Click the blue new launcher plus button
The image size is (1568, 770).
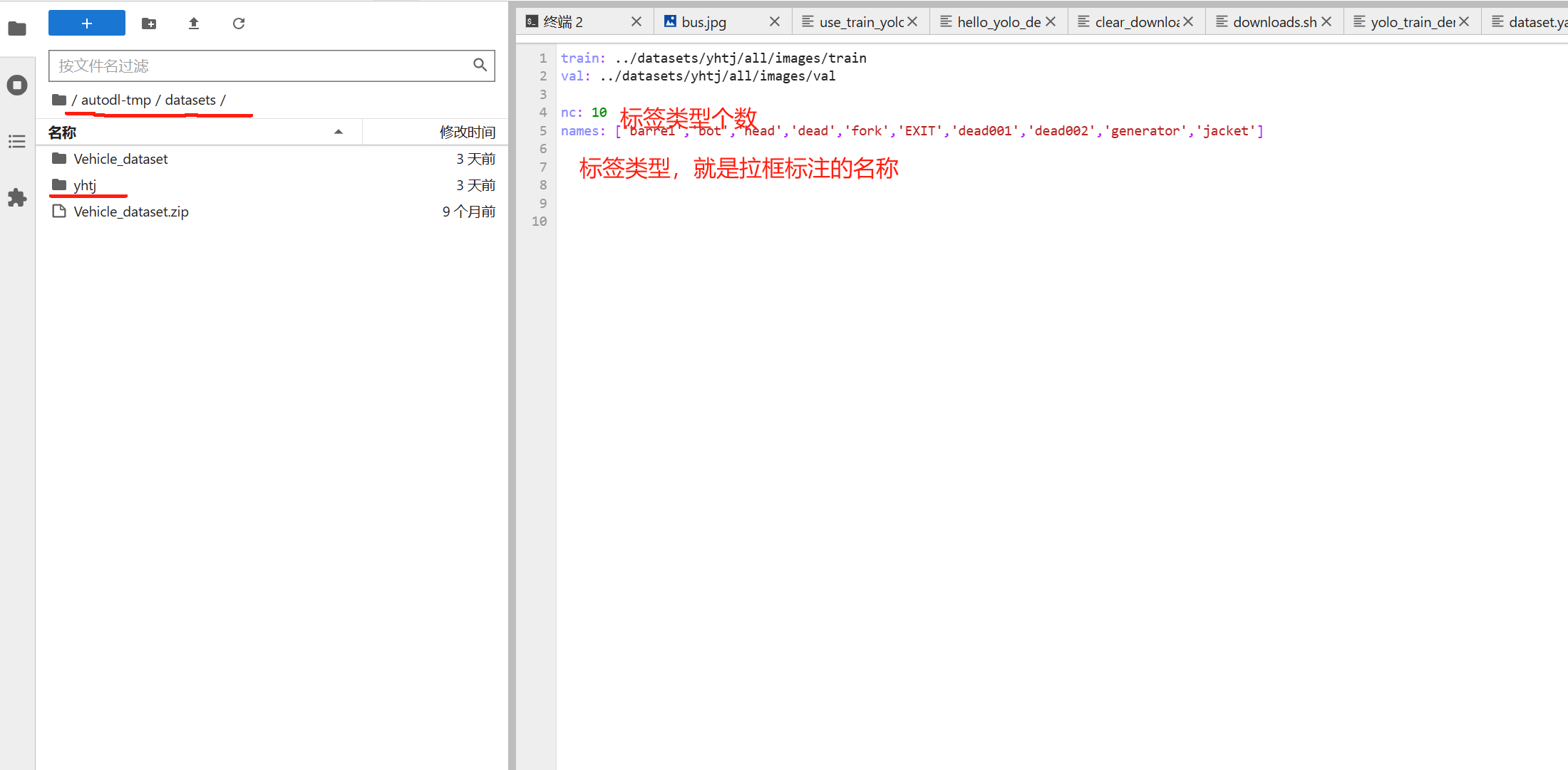pyautogui.click(x=87, y=24)
